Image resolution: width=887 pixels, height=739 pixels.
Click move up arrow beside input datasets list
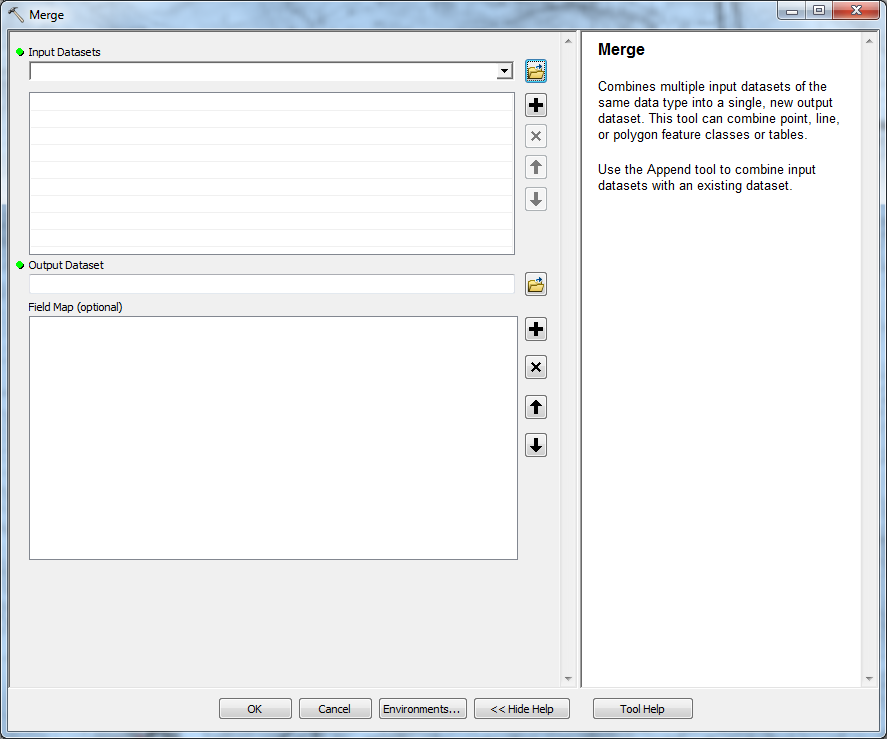[536, 168]
